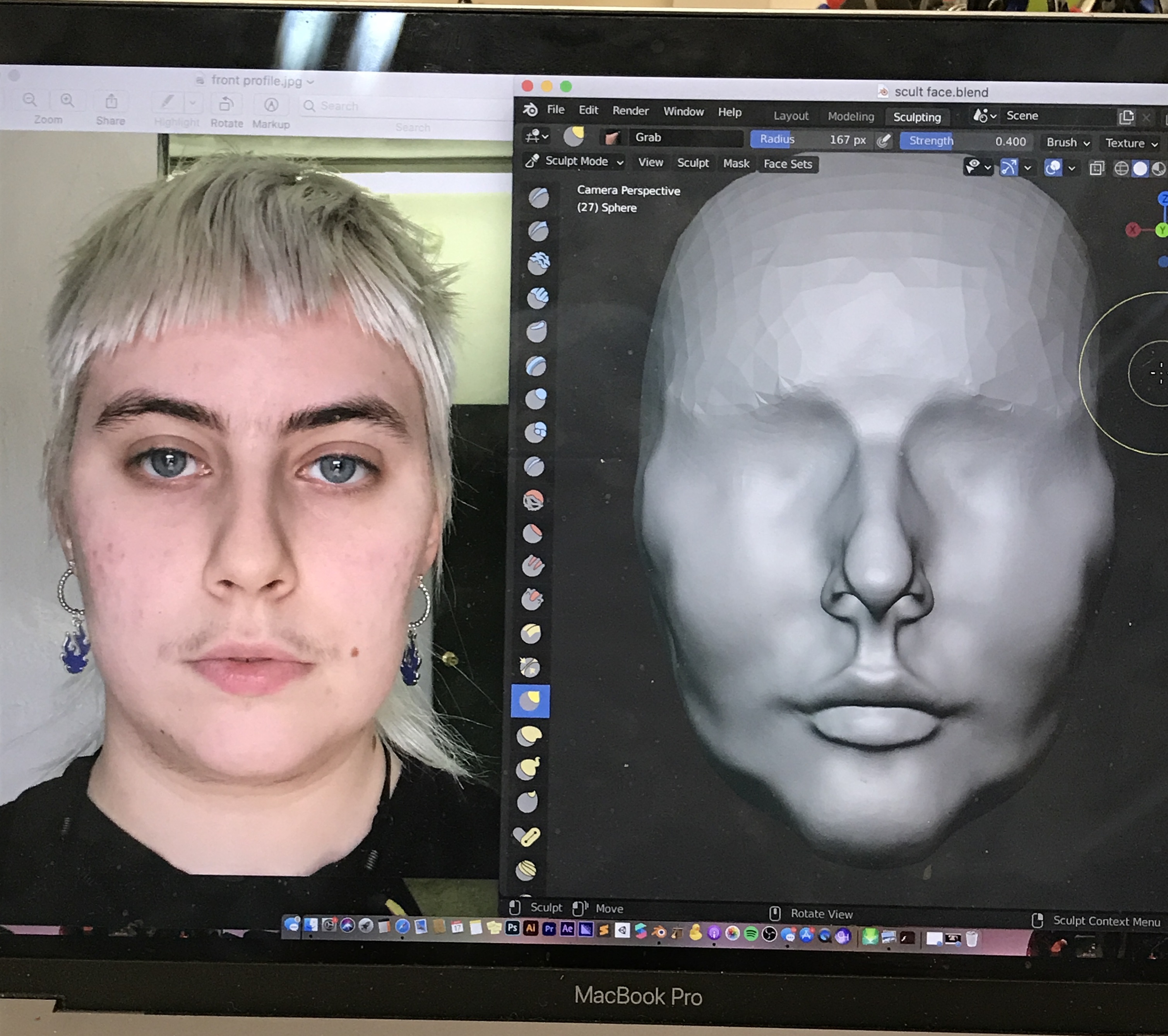Open the Render menu
1168x1036 pixels.
pyautogui.click(x=630, y=110)
